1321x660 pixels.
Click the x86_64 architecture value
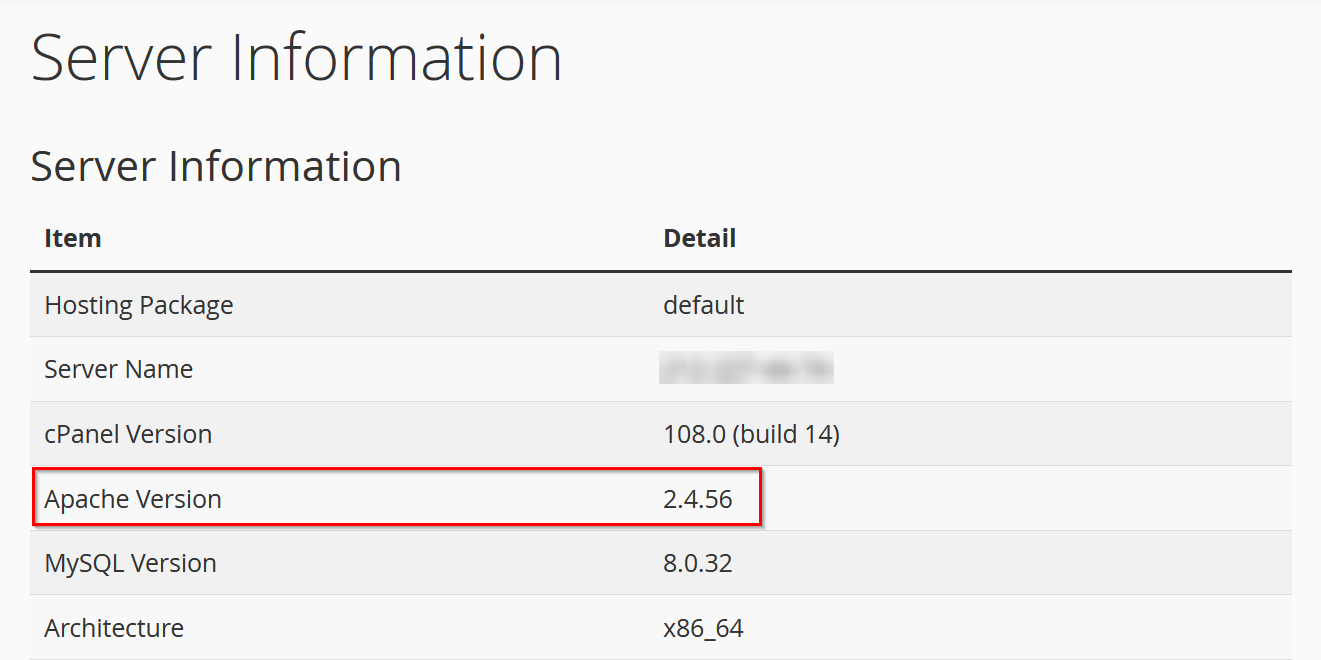click(703, 628)
